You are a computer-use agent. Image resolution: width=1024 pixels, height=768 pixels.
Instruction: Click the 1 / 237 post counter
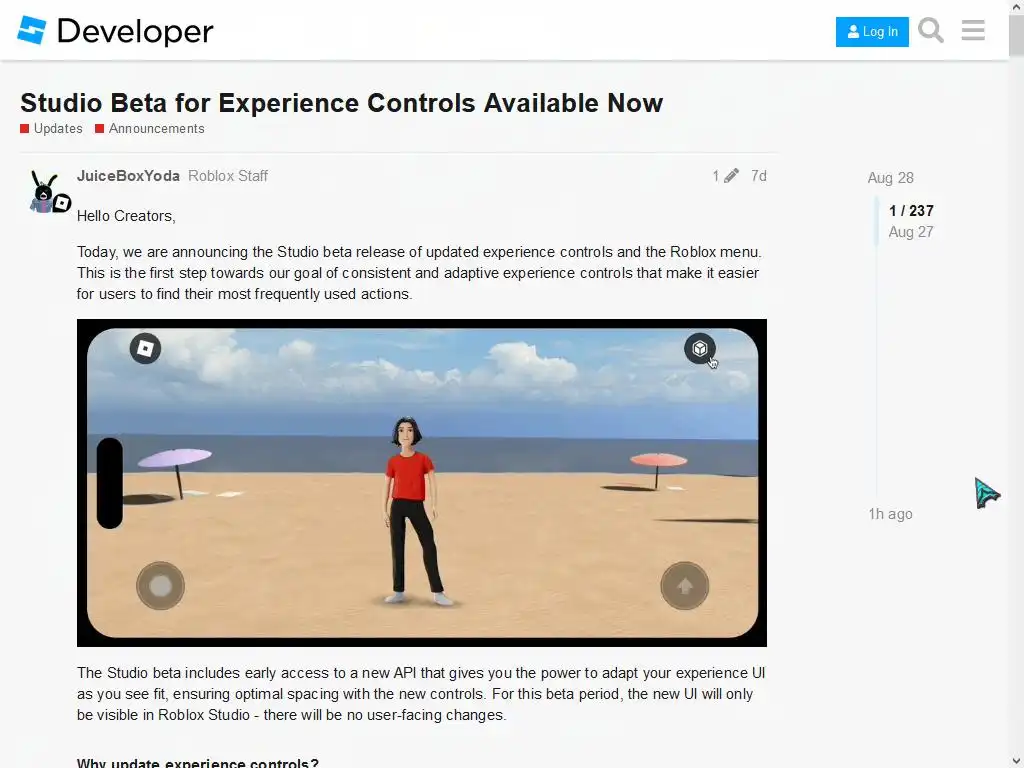pyautogui.click(x=911, y=210)
